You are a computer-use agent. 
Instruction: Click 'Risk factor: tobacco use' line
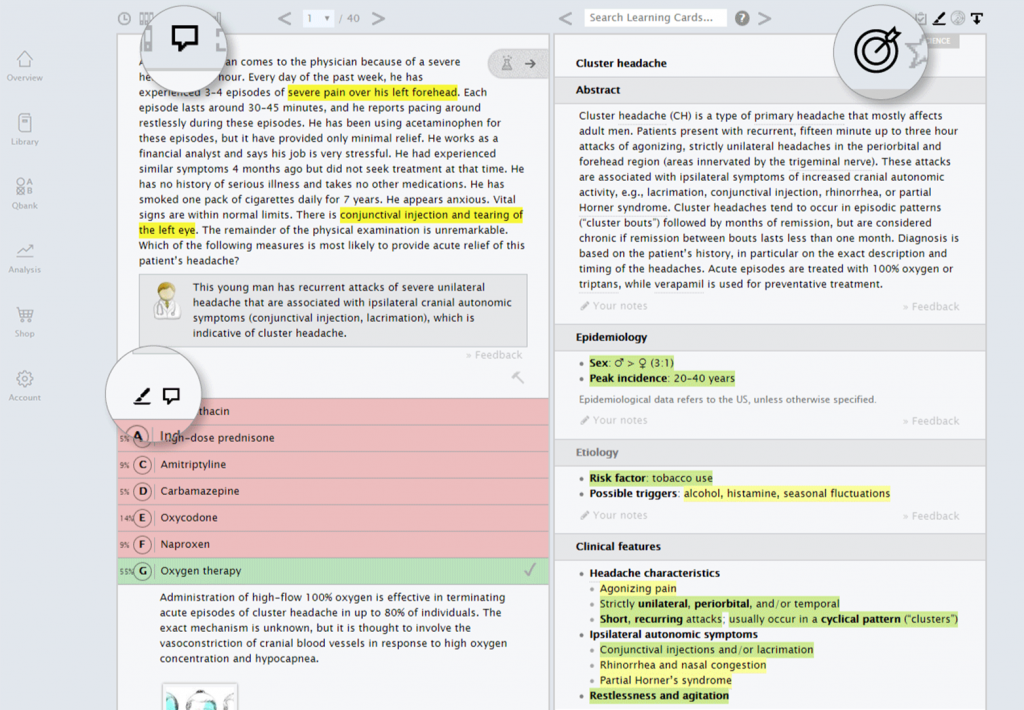(651, 477)
